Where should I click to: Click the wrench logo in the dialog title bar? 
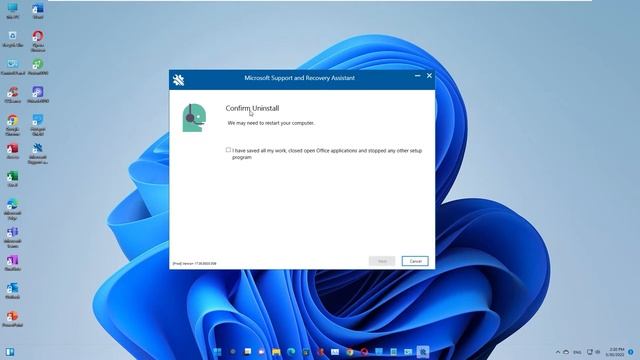(178, 80)
